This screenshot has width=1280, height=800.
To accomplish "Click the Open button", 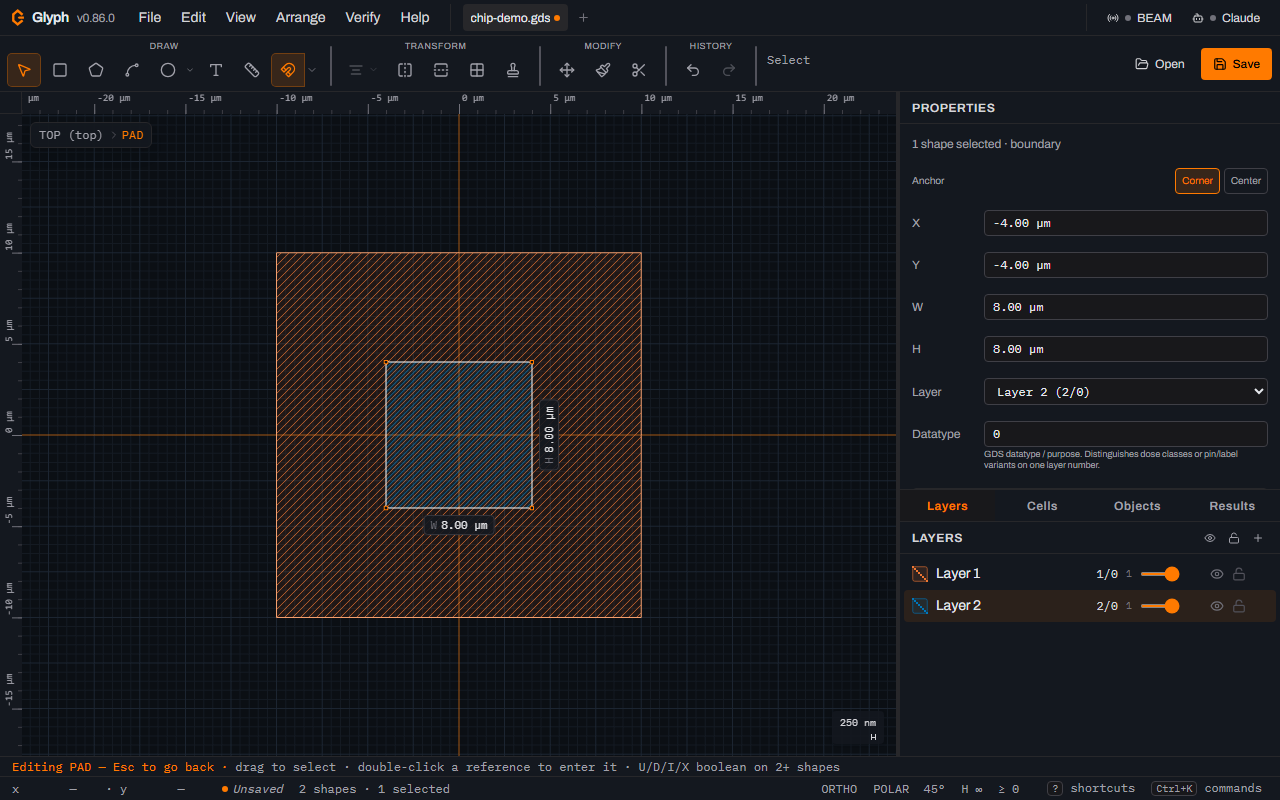I will pos(1160,64).
